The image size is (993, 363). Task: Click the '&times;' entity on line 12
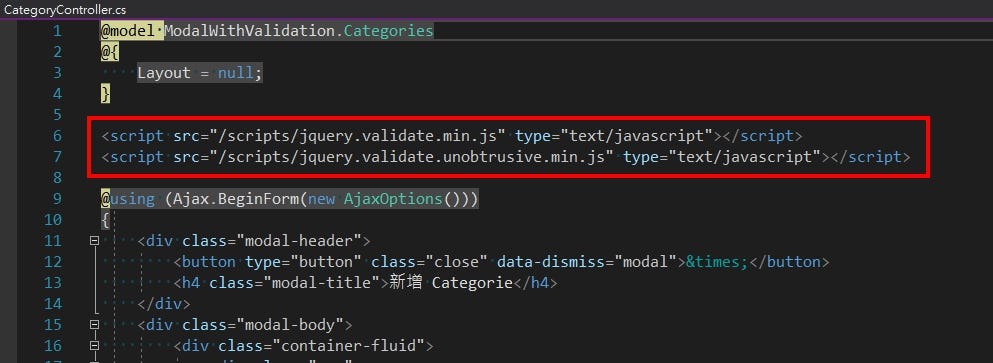point(717,262)
